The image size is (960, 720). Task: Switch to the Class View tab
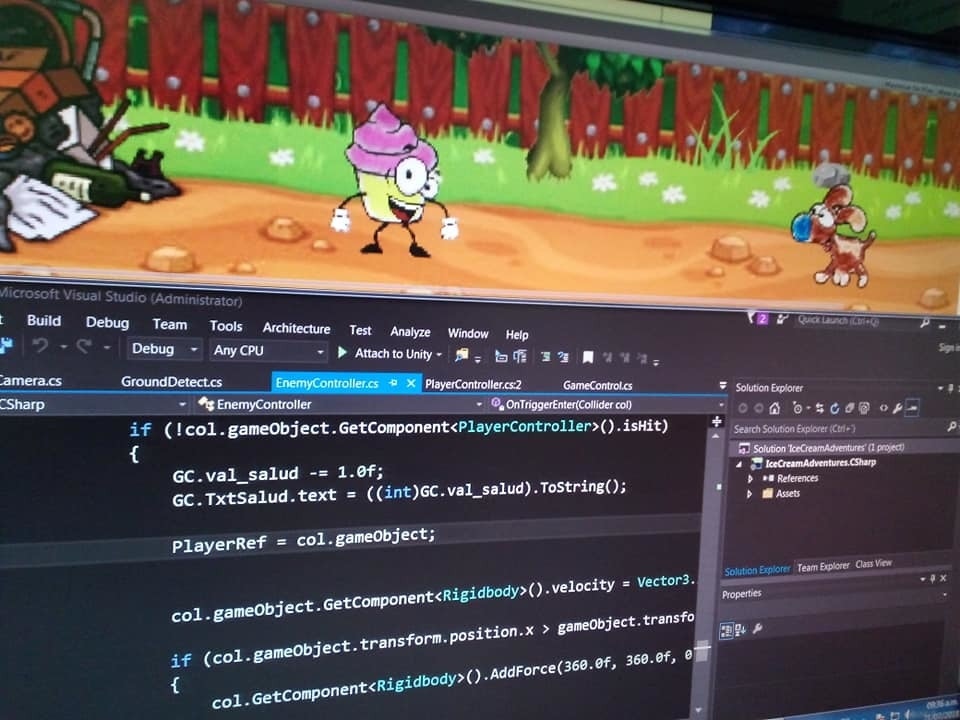coord(874,563)
